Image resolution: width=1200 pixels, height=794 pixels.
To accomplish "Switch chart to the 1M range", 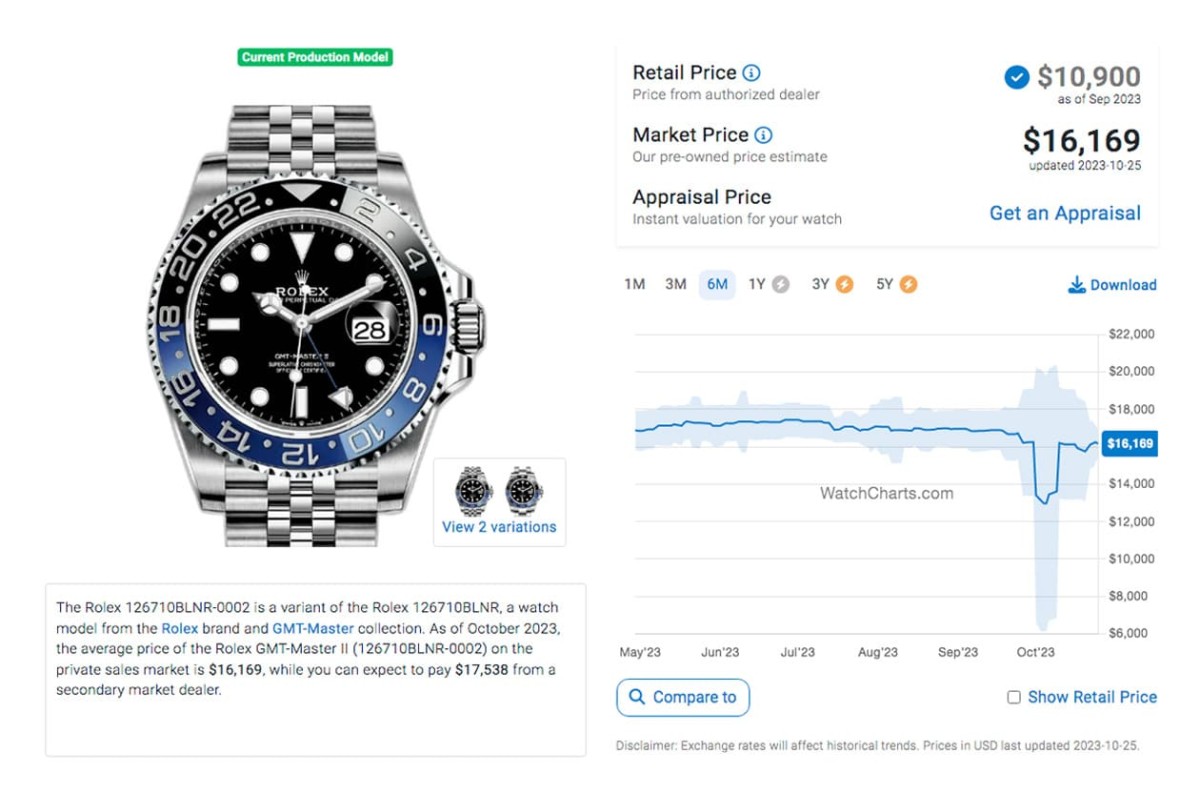I will click(x=634, y=285).
